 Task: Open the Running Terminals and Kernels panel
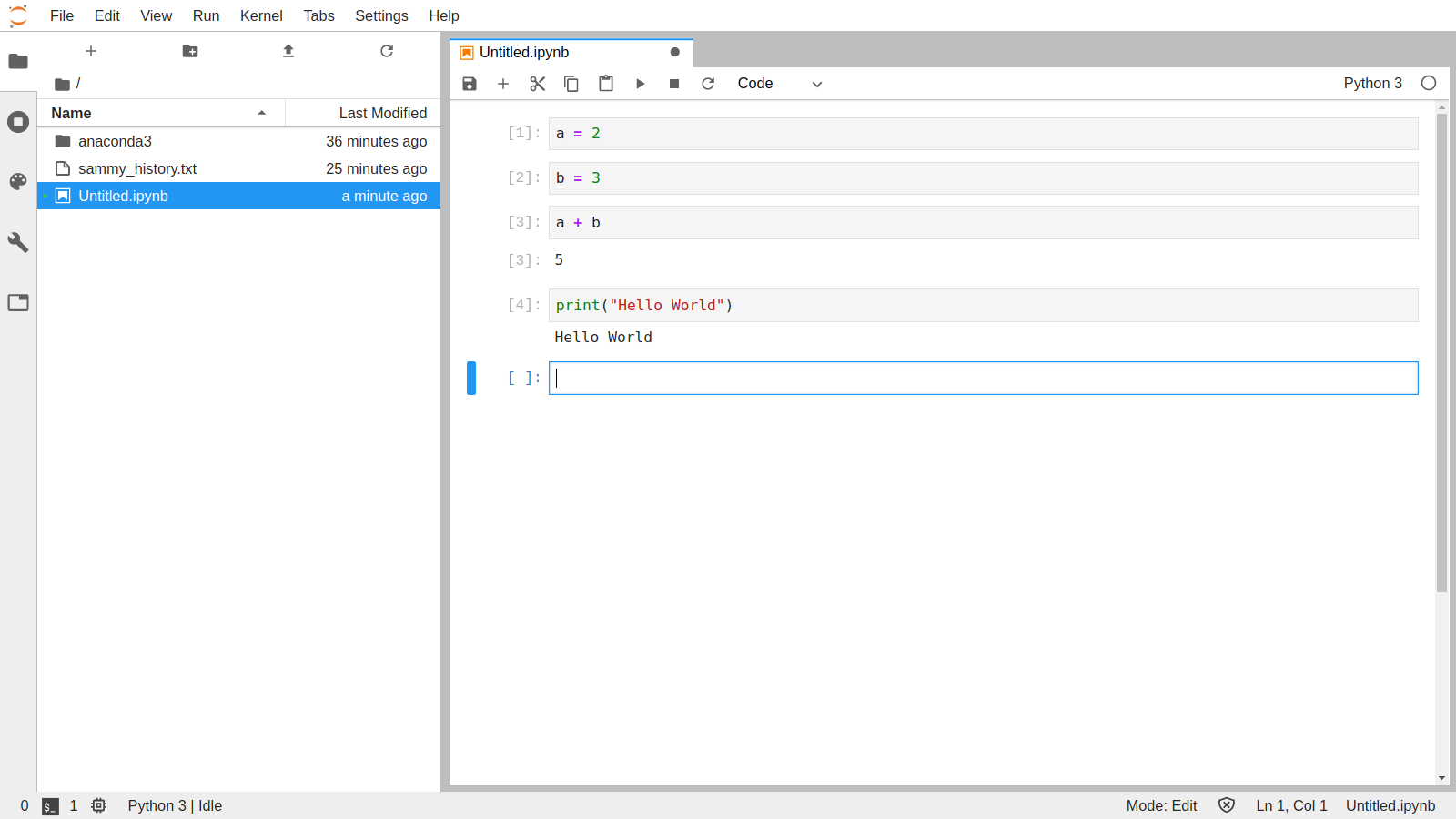pyautogui.click(x=18, y=122)
